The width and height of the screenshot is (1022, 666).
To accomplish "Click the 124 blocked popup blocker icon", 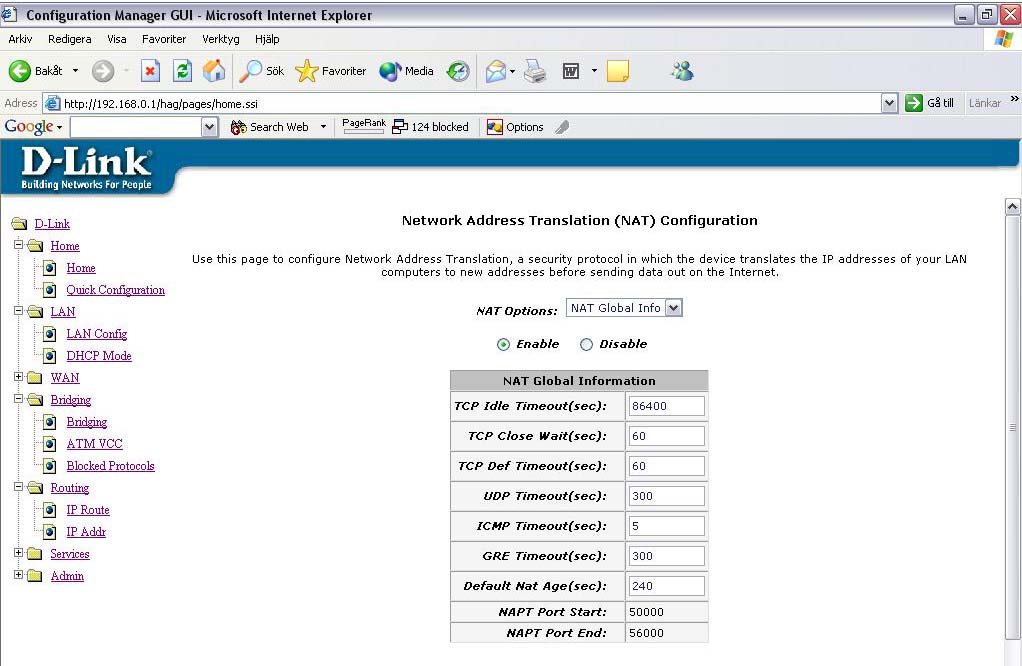I will (x=400, y=127).
